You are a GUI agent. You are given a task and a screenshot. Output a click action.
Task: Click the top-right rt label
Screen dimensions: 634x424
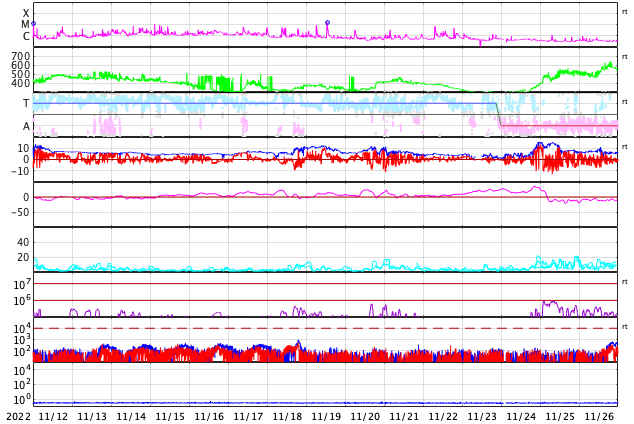tap(625, 11)
